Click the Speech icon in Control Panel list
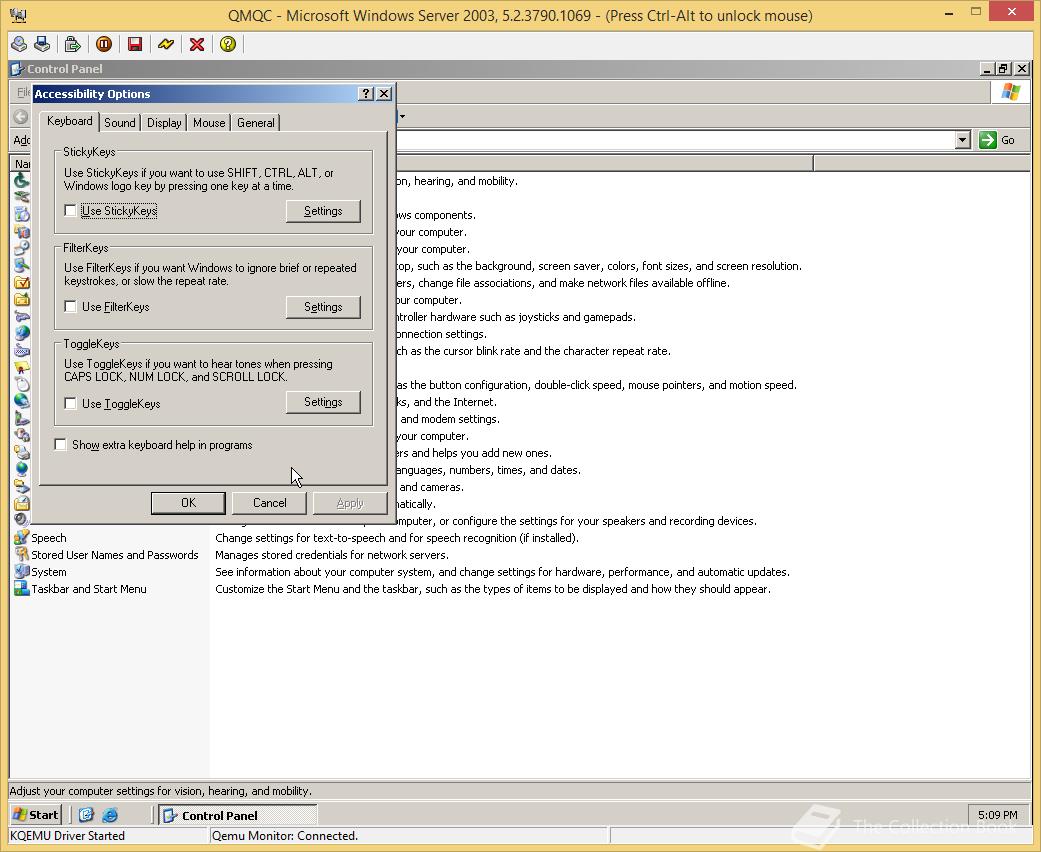This screenshot has width=1041, height=852. [22, 537]
